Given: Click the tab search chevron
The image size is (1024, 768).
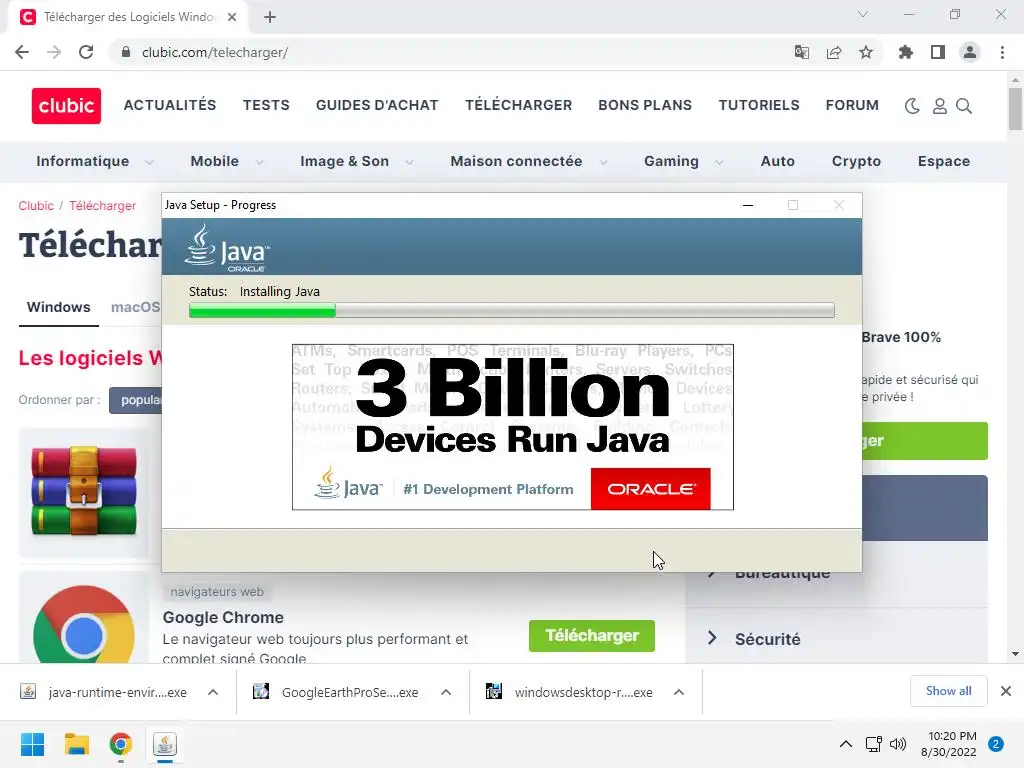Looking at the screenshot, I should point(863,14).
